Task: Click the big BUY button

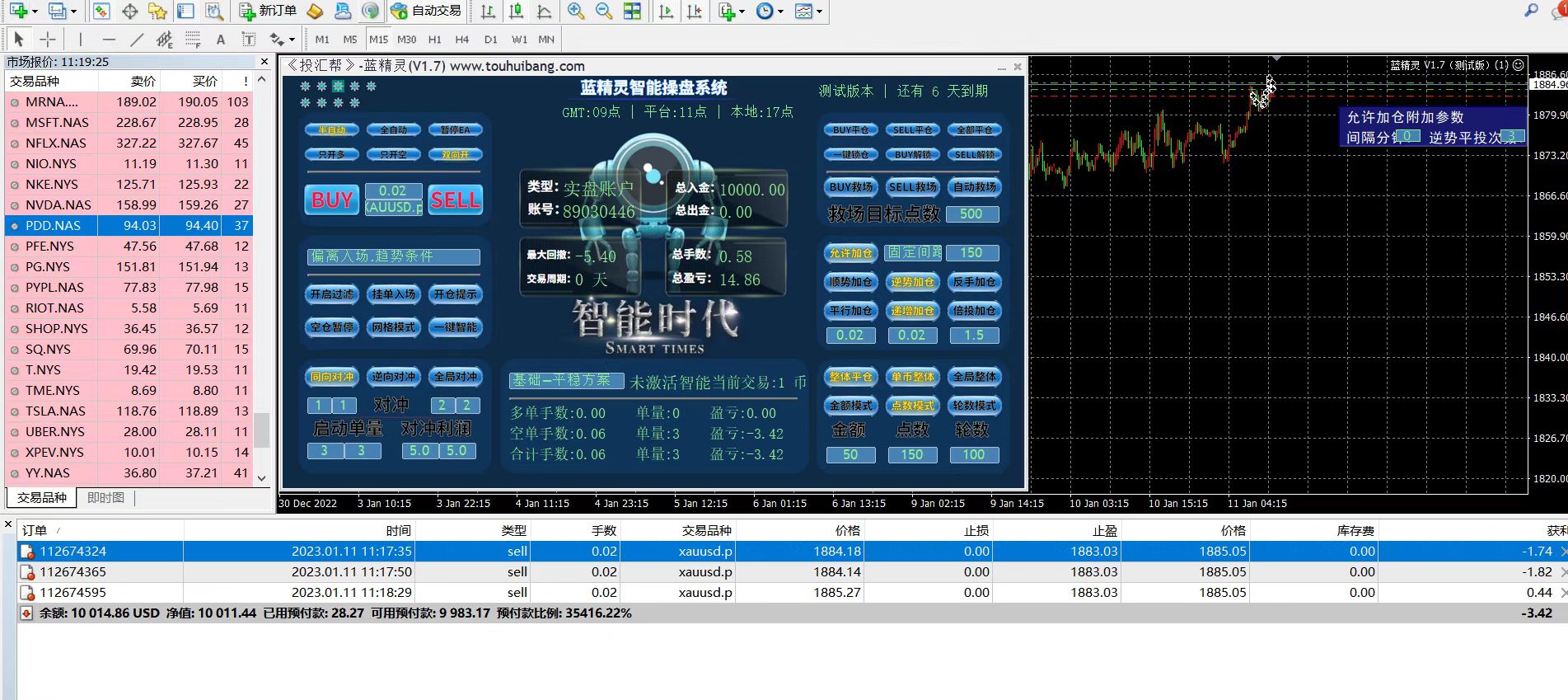Action: [332, 200]
